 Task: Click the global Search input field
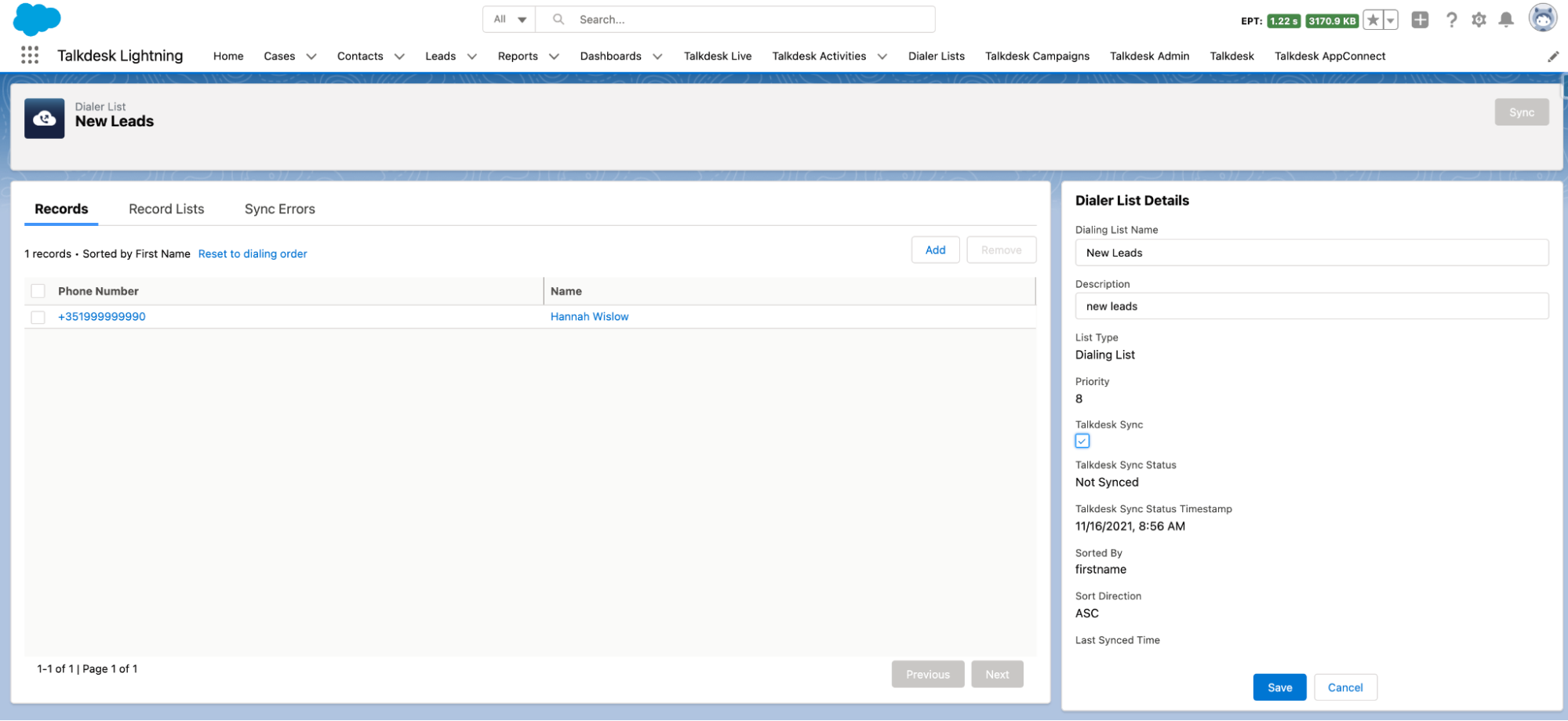pos(735,19)
